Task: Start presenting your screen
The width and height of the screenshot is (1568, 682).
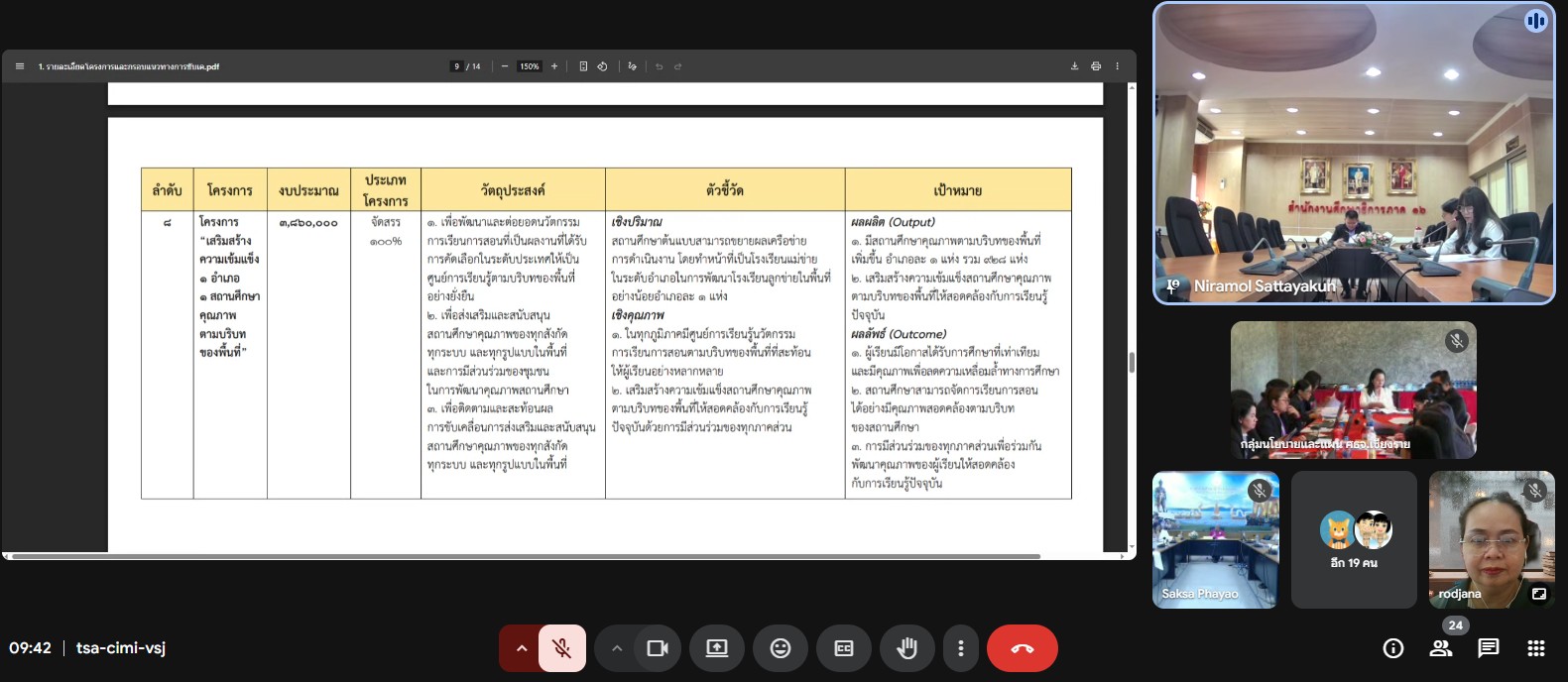Action: pos(717,648)
